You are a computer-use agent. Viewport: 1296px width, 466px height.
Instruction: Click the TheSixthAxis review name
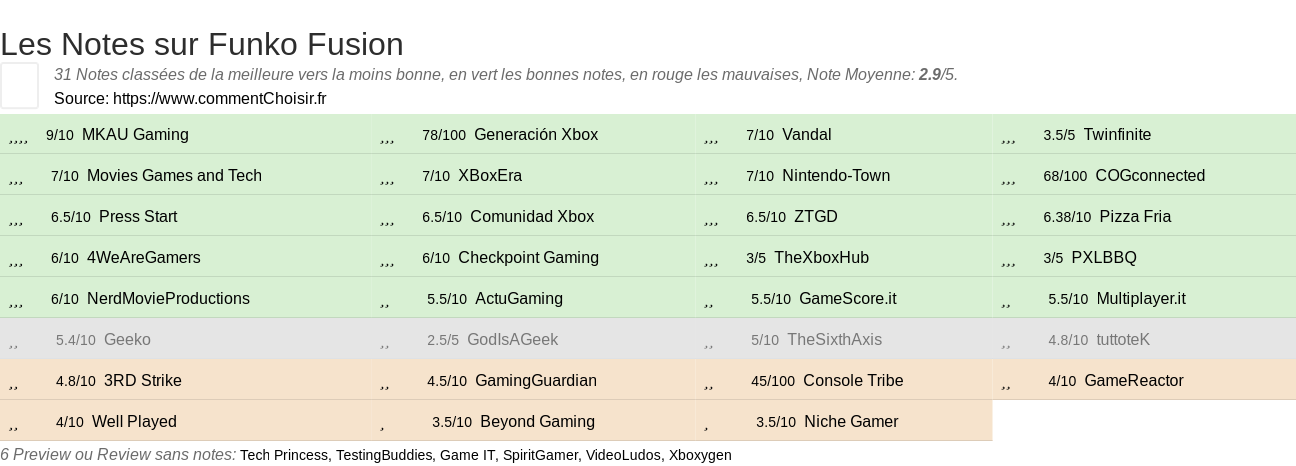pyautogui.click(x=834, y=340)
